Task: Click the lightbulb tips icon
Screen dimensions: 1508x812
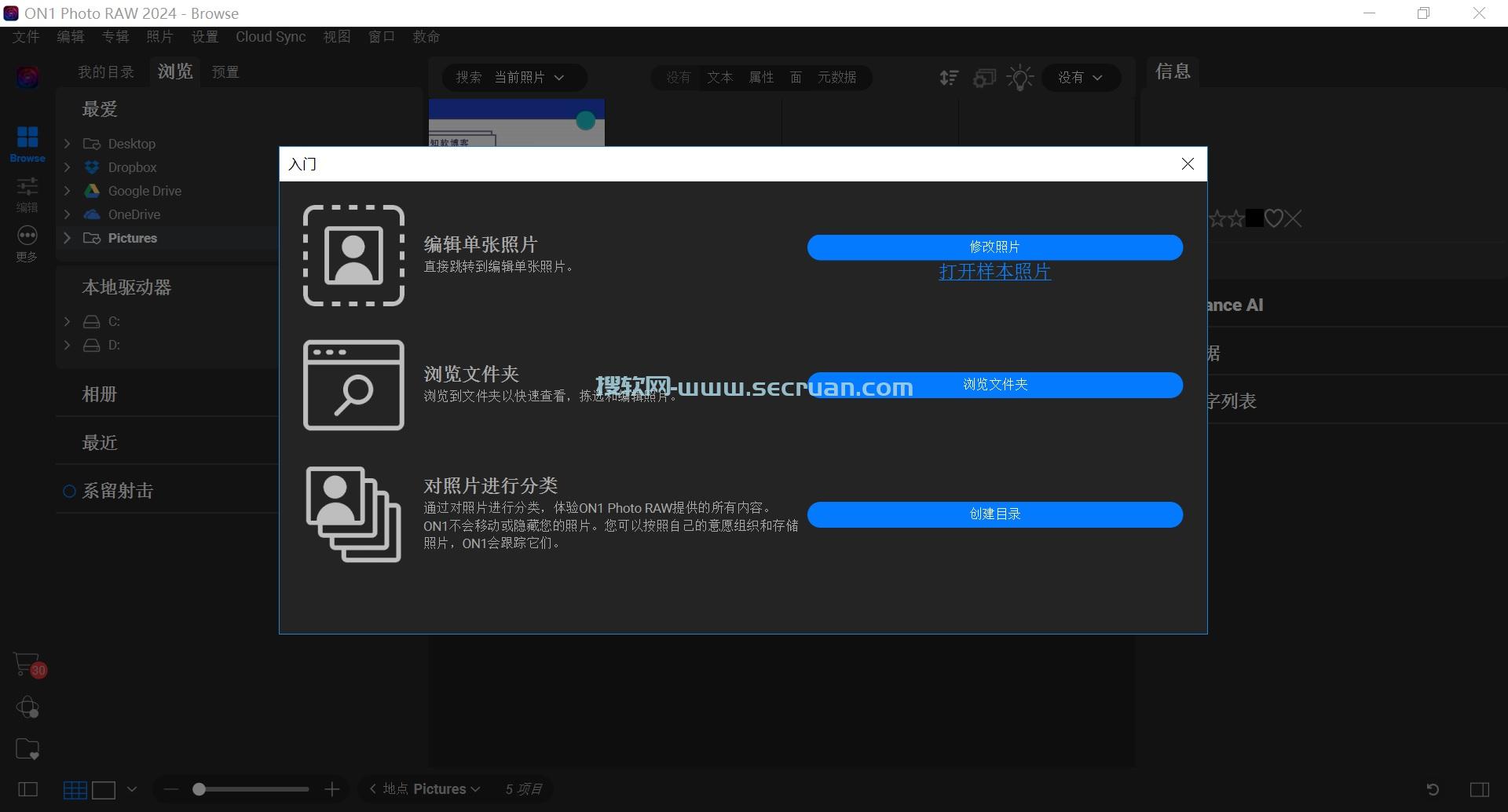Action: [1020, 78]
